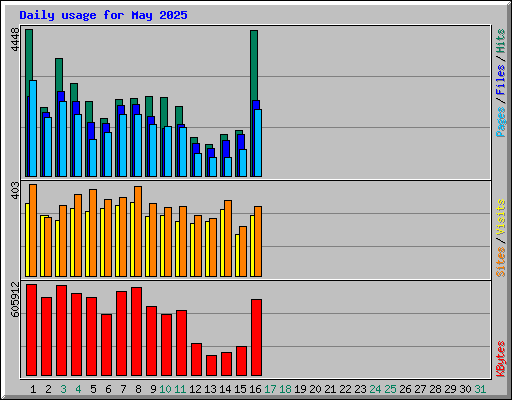Click green day 3 on the x-axis
This screenshot has height=400, width=512.
63,389
